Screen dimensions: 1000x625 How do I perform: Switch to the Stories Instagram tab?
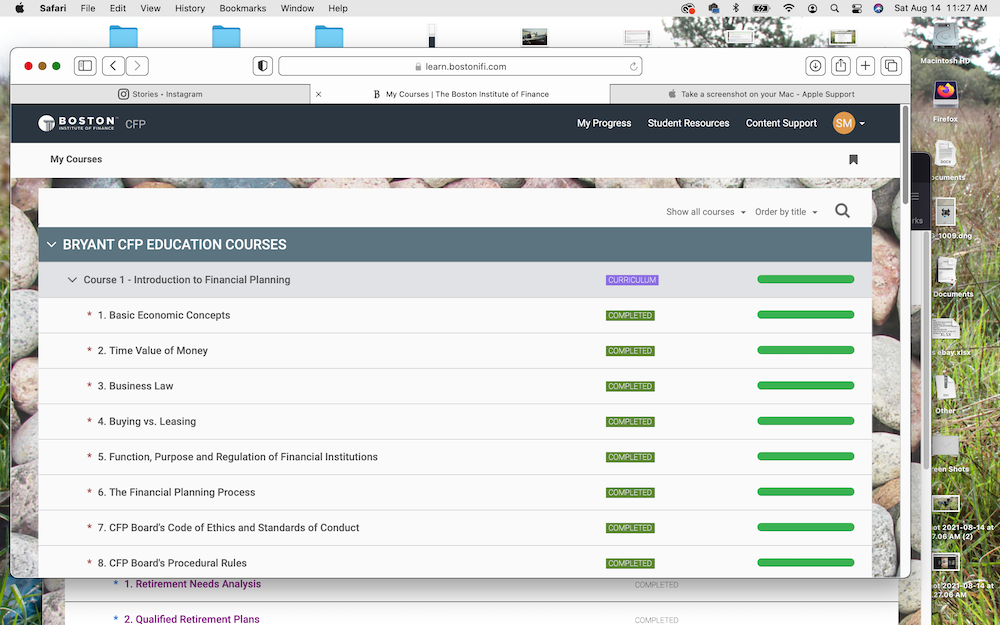(x=160, y=94)
